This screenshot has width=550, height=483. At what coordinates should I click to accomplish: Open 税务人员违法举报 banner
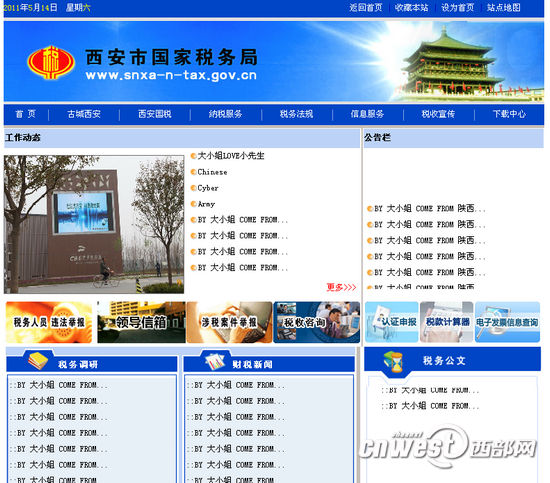49,322
